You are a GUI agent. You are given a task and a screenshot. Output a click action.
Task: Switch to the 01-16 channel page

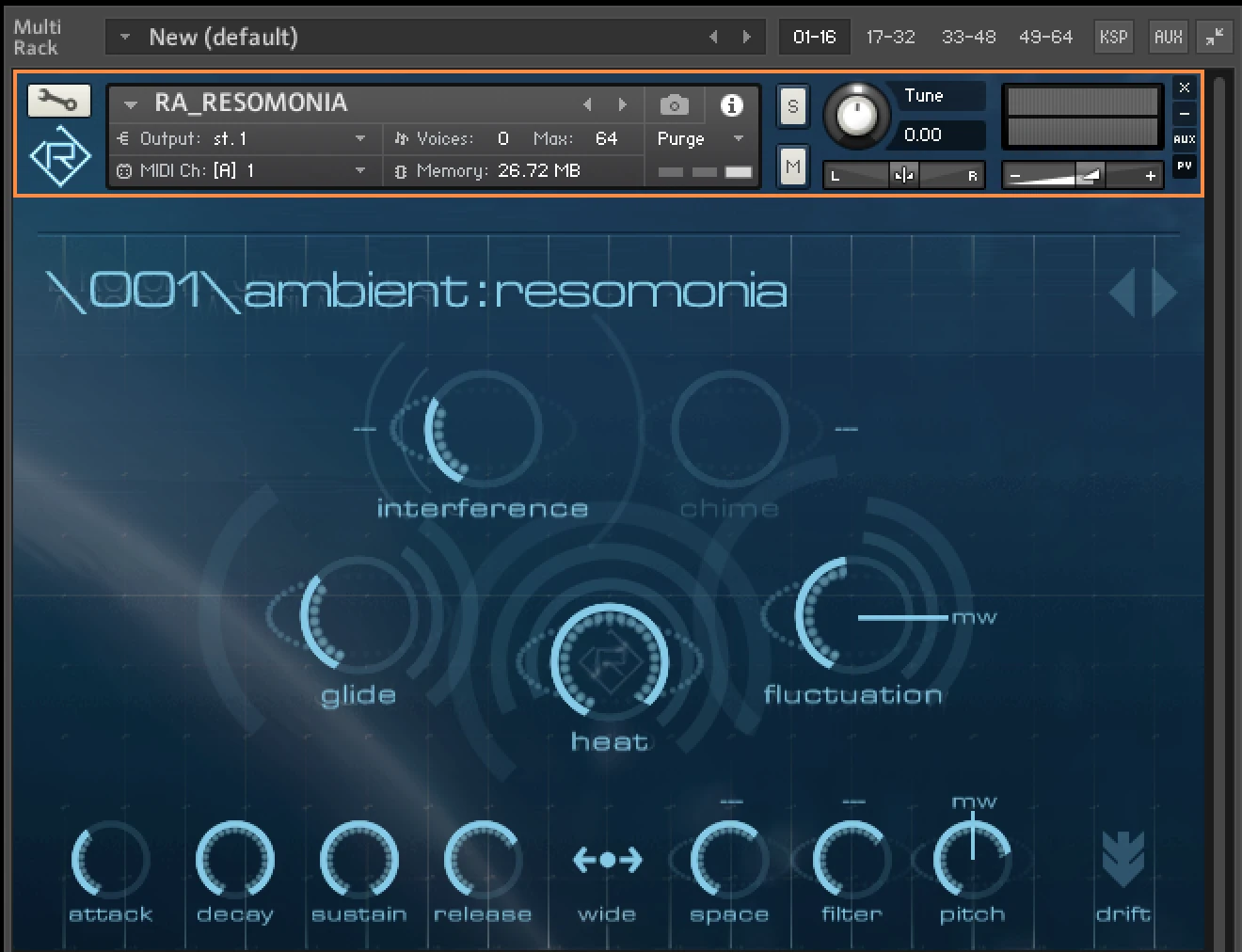click(814, 37)
